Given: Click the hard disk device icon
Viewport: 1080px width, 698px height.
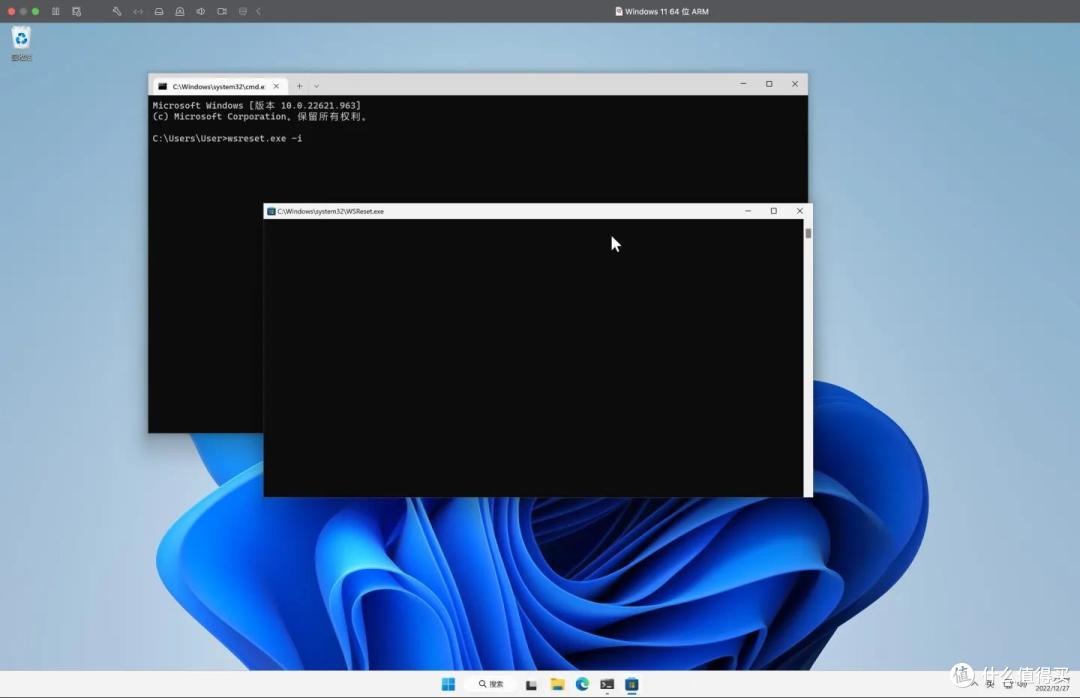Looking at the screenshot, I should pos(159,11).
